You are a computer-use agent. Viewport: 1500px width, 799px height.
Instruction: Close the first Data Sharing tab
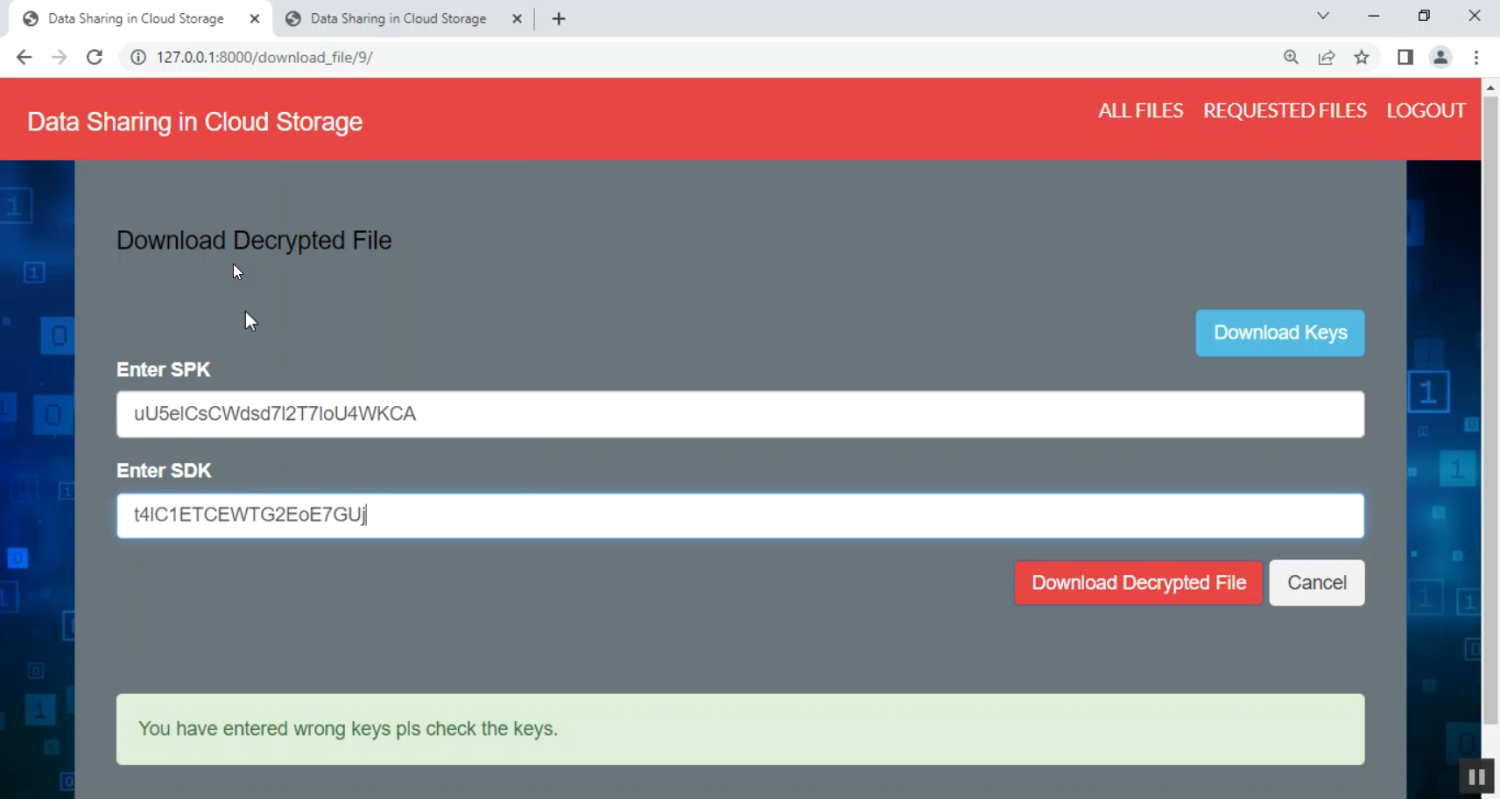pyautogui.click(x=254, y=18)
